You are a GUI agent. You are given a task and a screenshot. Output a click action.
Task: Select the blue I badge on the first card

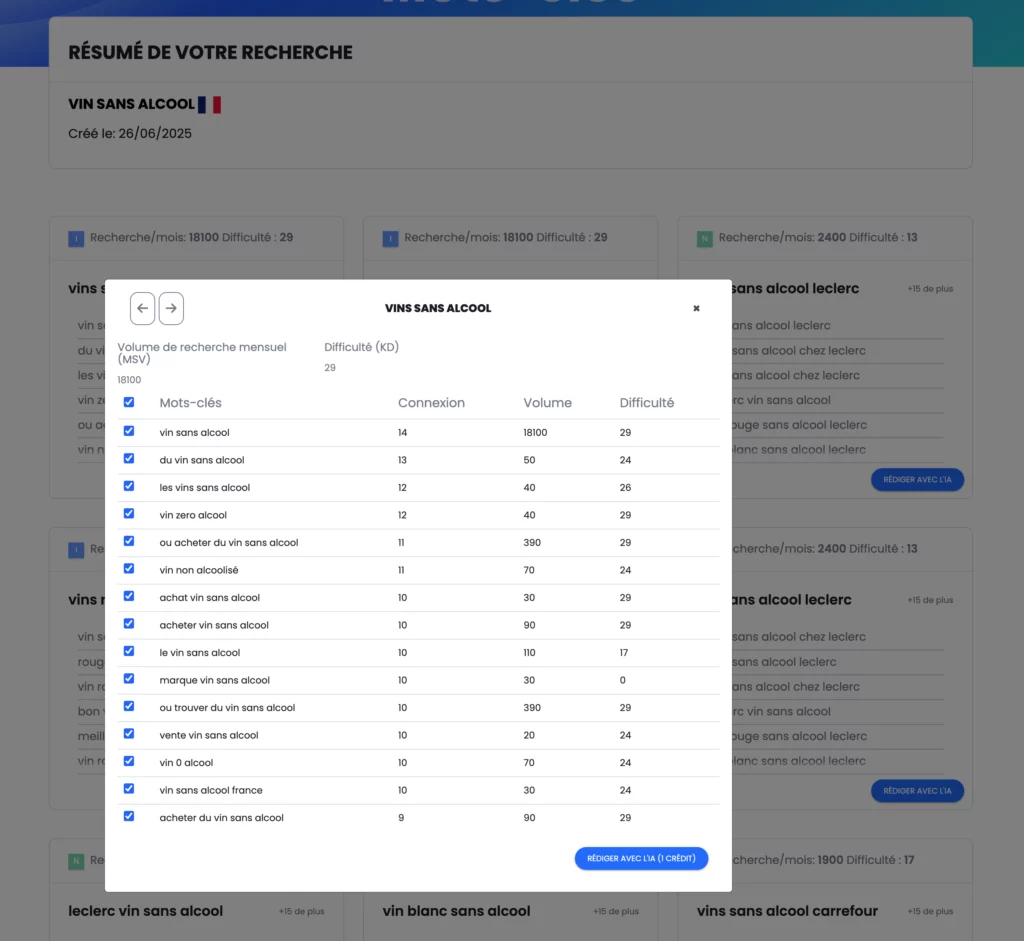point(76,239)
